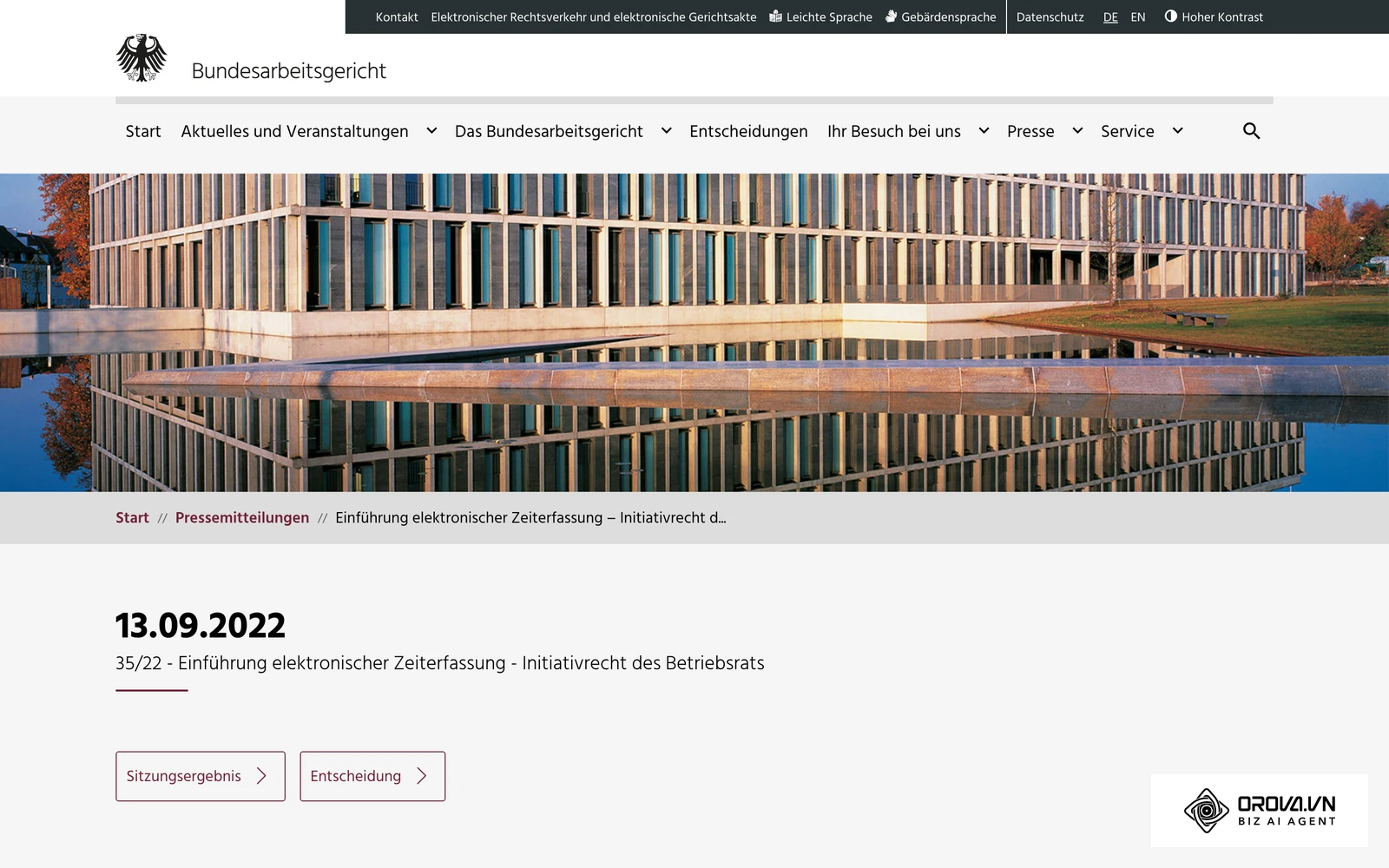Expand the Presse submenu chevron
1389x868 pixels.
pyautogui.click(x=1077, y=131)
